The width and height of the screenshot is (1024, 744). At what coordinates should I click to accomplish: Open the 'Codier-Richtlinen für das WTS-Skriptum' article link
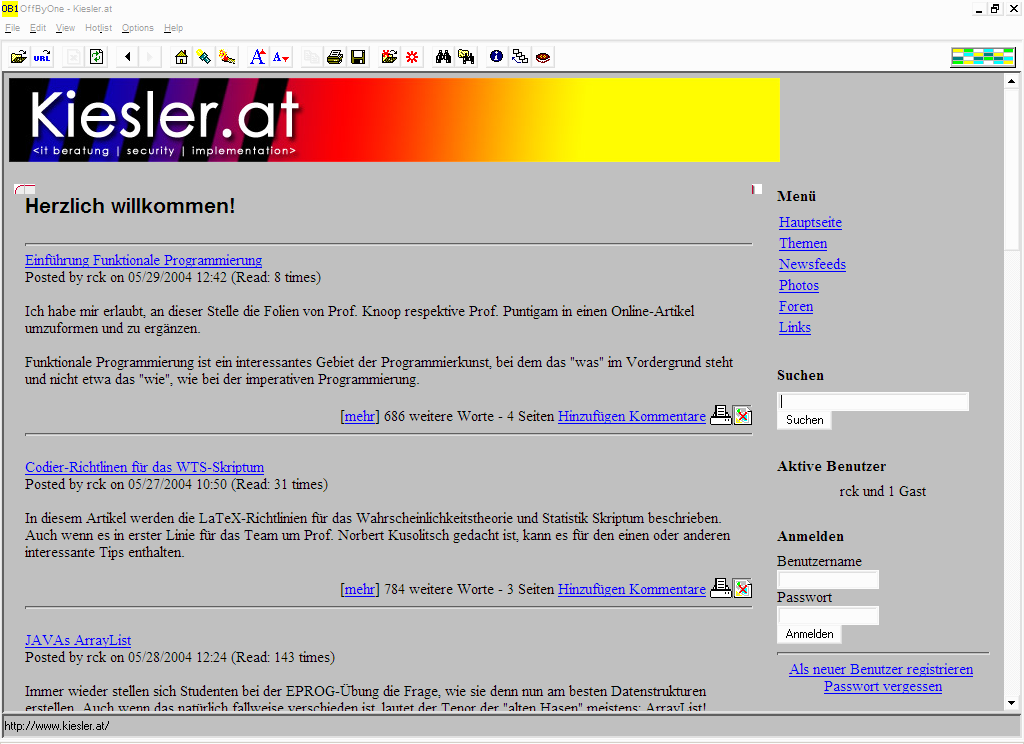click(144, 467)
